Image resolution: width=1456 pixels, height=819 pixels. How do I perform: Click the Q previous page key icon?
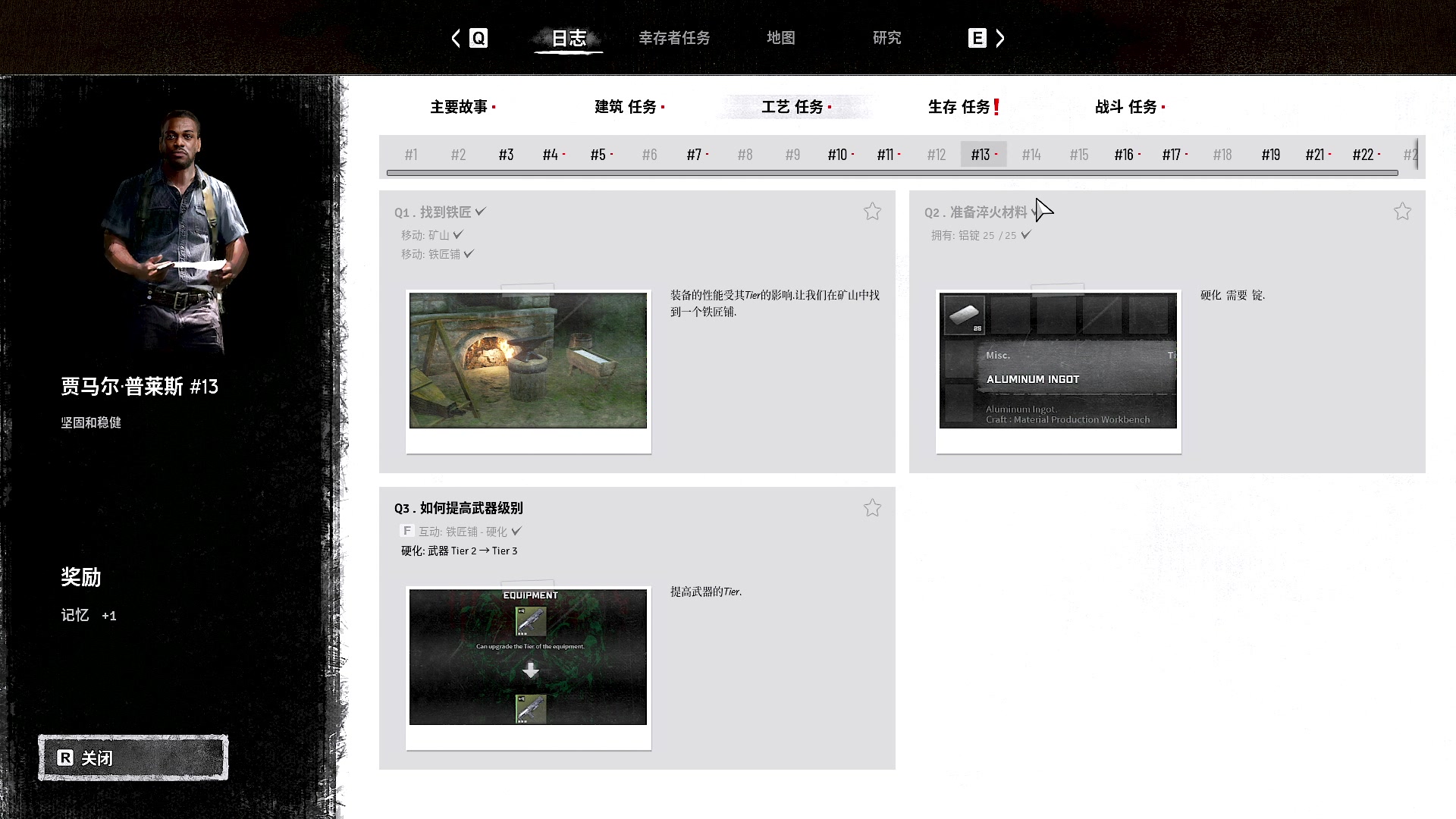(479, 38)
